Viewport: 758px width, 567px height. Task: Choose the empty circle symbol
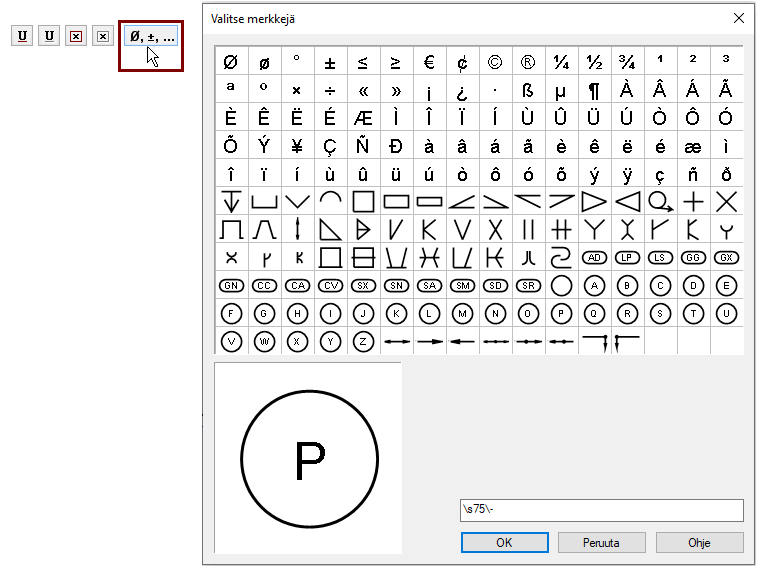(561, 285)
